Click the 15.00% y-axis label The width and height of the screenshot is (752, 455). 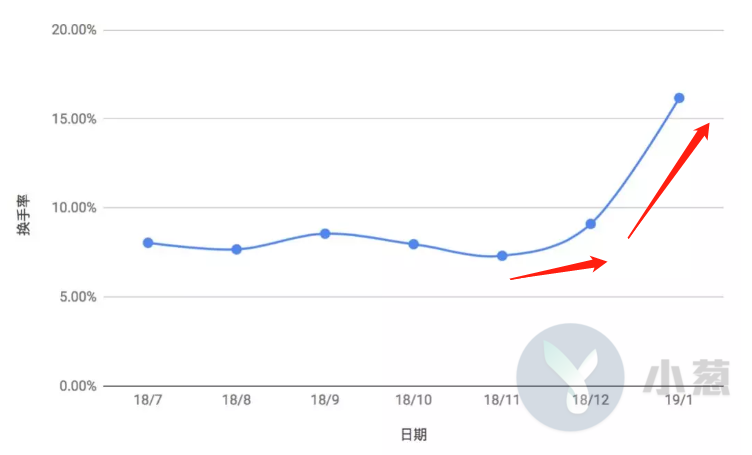point(73,119)
